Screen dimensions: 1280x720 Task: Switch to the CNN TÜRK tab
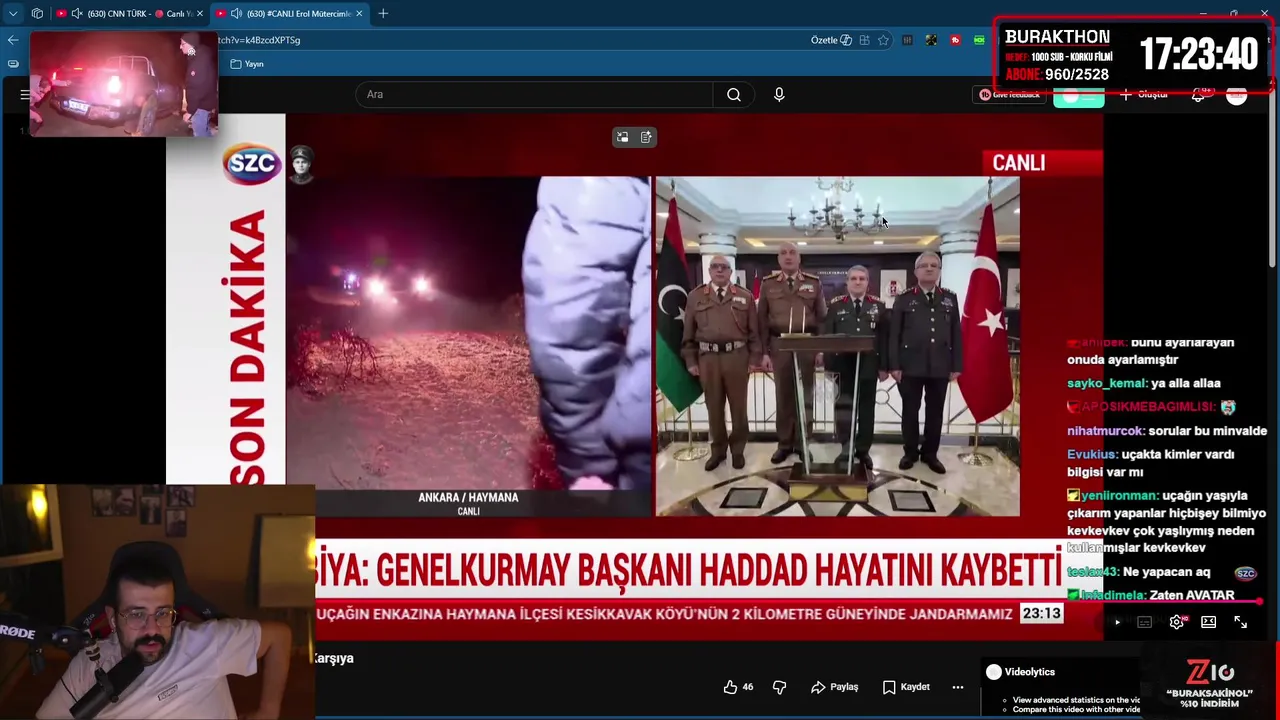[x=130, y=14]
